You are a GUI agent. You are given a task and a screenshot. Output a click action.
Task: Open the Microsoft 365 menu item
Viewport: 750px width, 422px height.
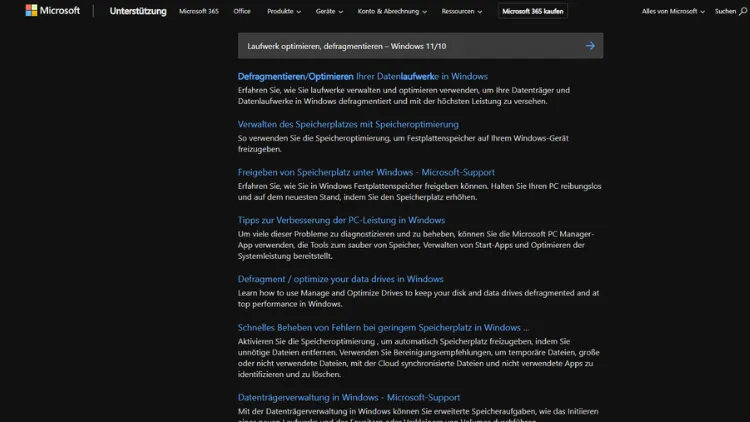pyautogui.click(x=199, y=11)
